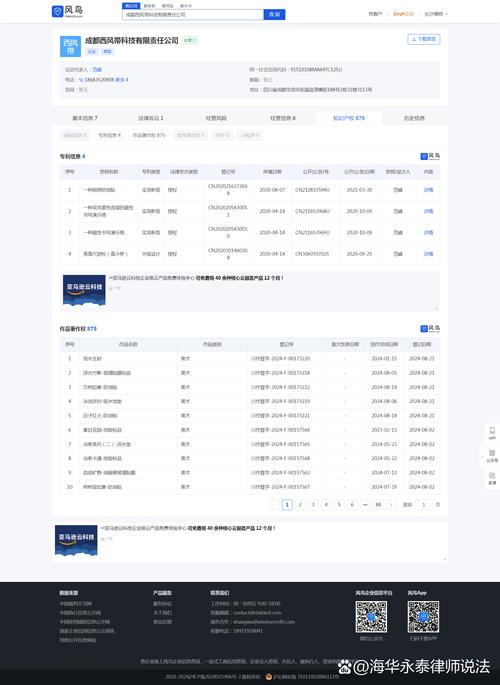Switch to the 经营信息 6 tab
This screenshot has height=685, width=500.
(x=283, y=118)
